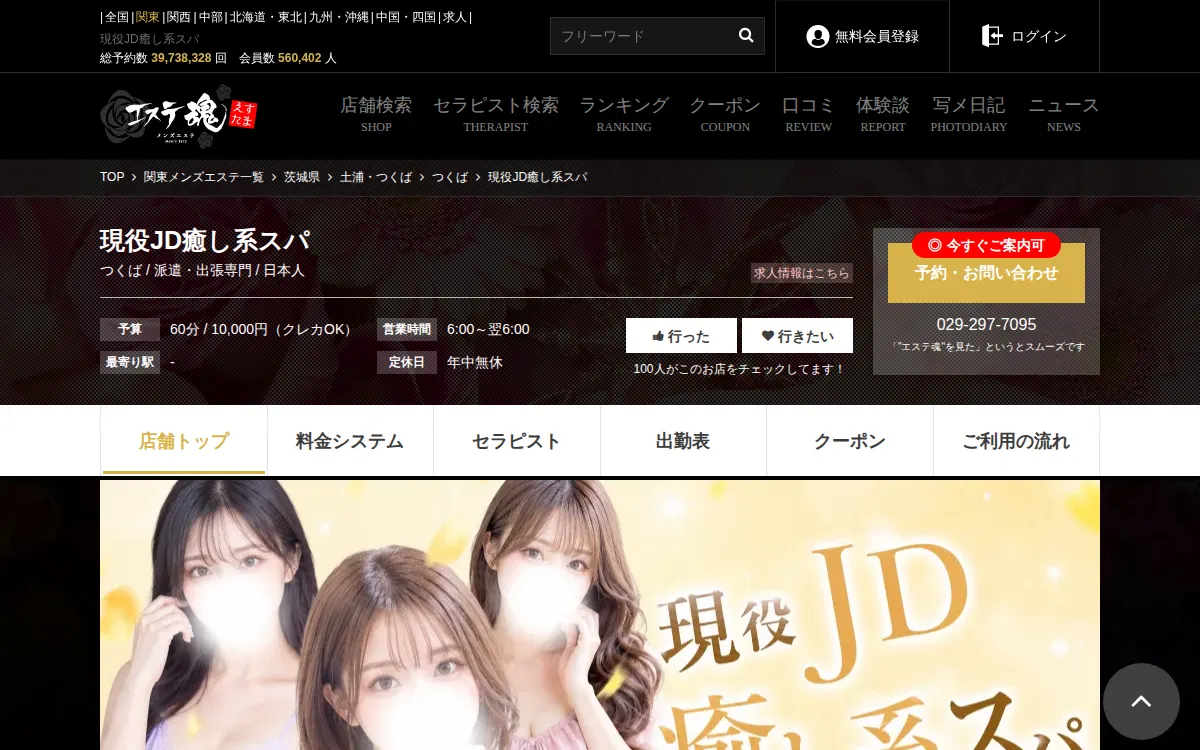Open the ログイン page
The width and height of the screenshot is (1200, 750).
tap(1024, 36)
